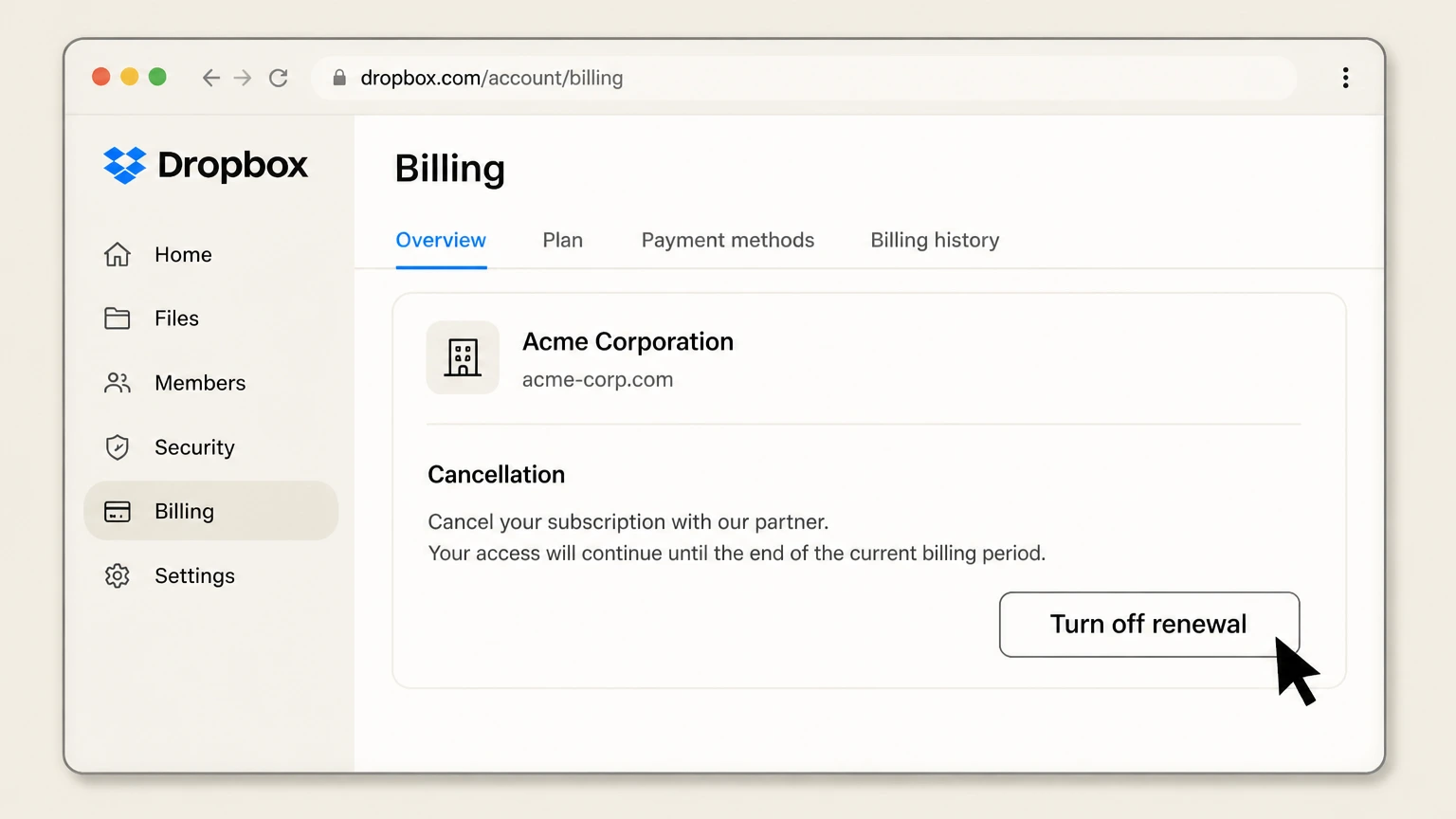Click the Security shield icon

click(x=118, y=447)
